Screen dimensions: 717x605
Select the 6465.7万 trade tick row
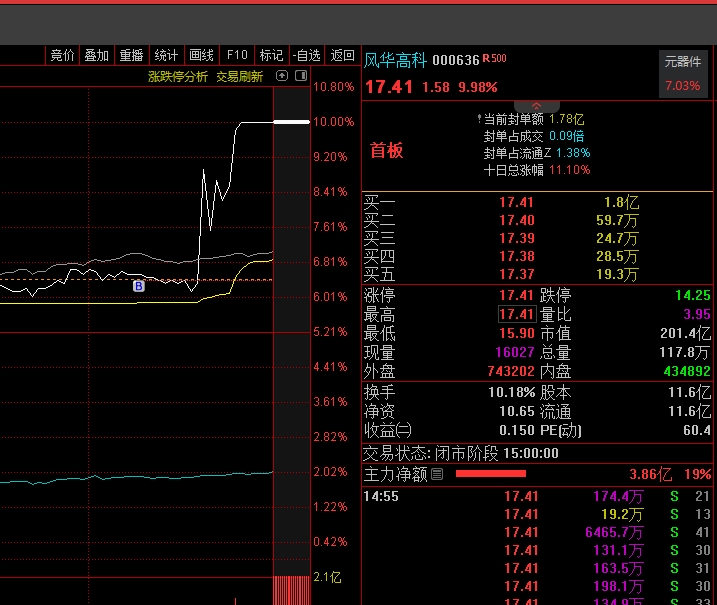[537, 532]
